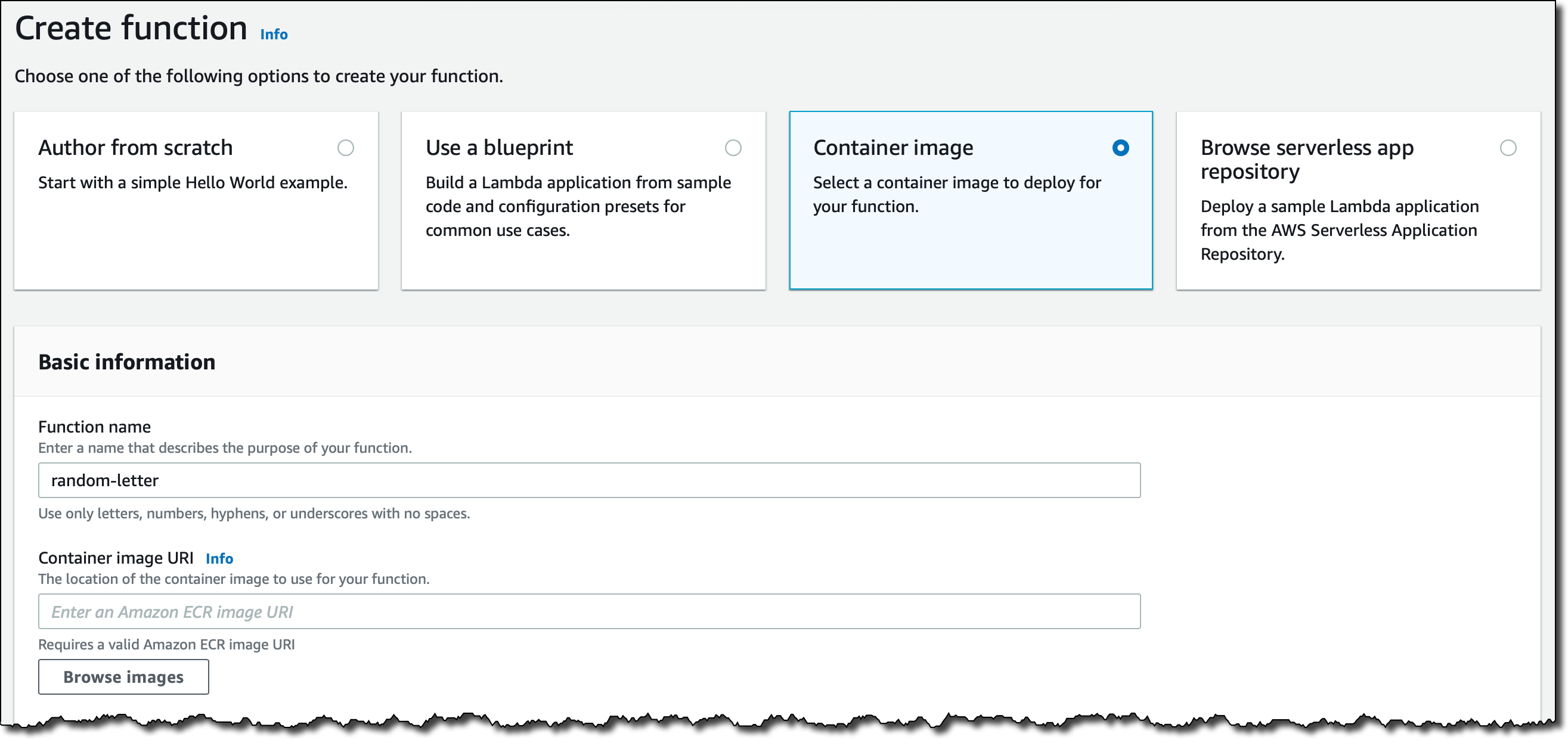Click the Browse images button
Image resolution: width=1568 pixels, height=740 pixels.
[x=123, y=677]
